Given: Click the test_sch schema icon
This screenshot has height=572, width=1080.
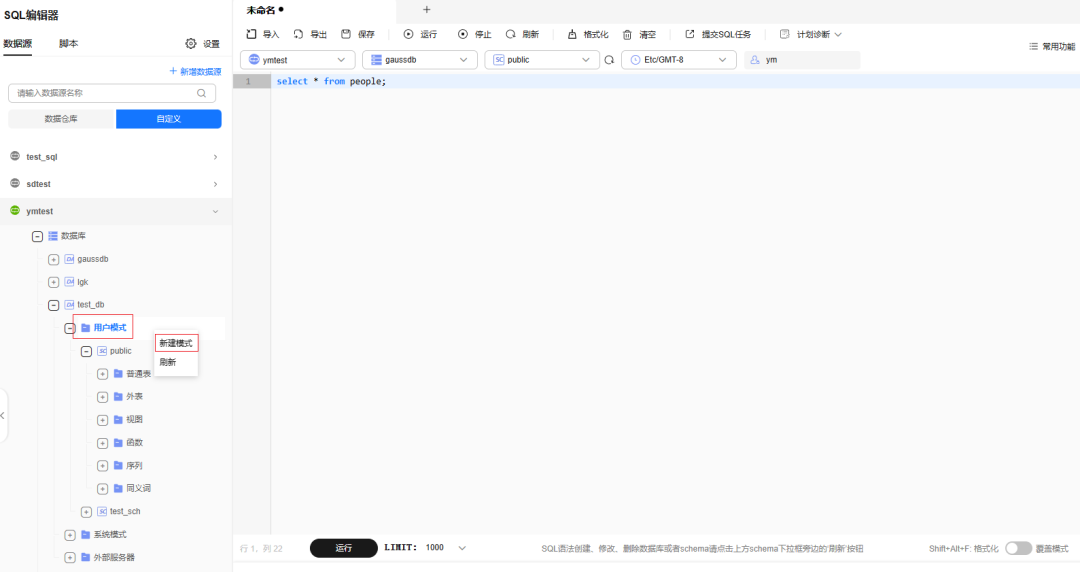Looking at the screenshot, I should (x=102, y=511).
